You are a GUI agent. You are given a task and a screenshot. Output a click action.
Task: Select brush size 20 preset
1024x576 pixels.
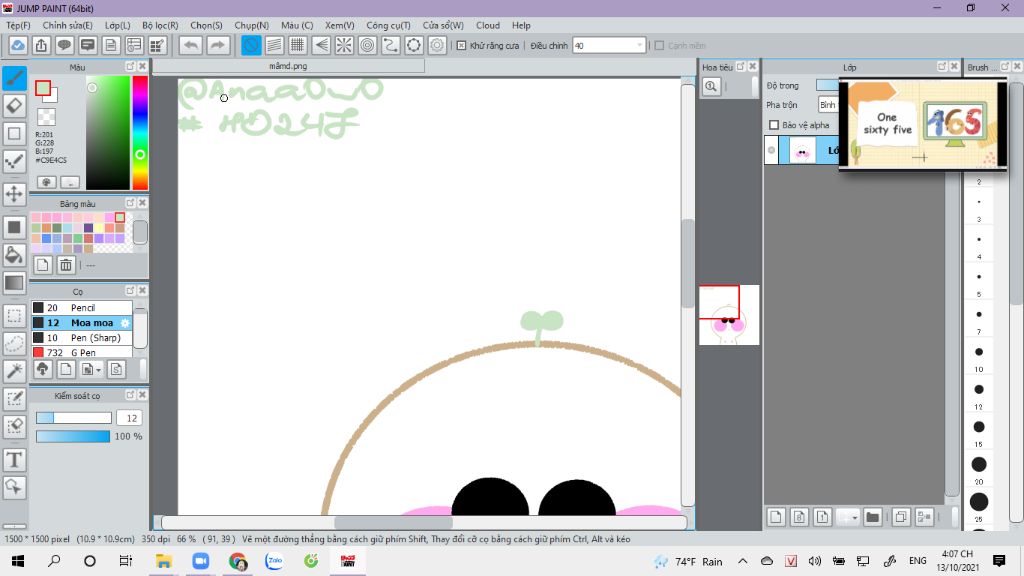coord(978,465)
